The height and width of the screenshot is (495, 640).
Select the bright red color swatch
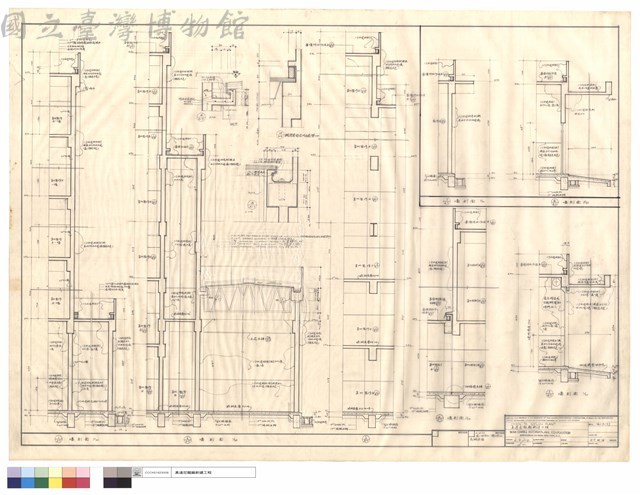point(69,483)
